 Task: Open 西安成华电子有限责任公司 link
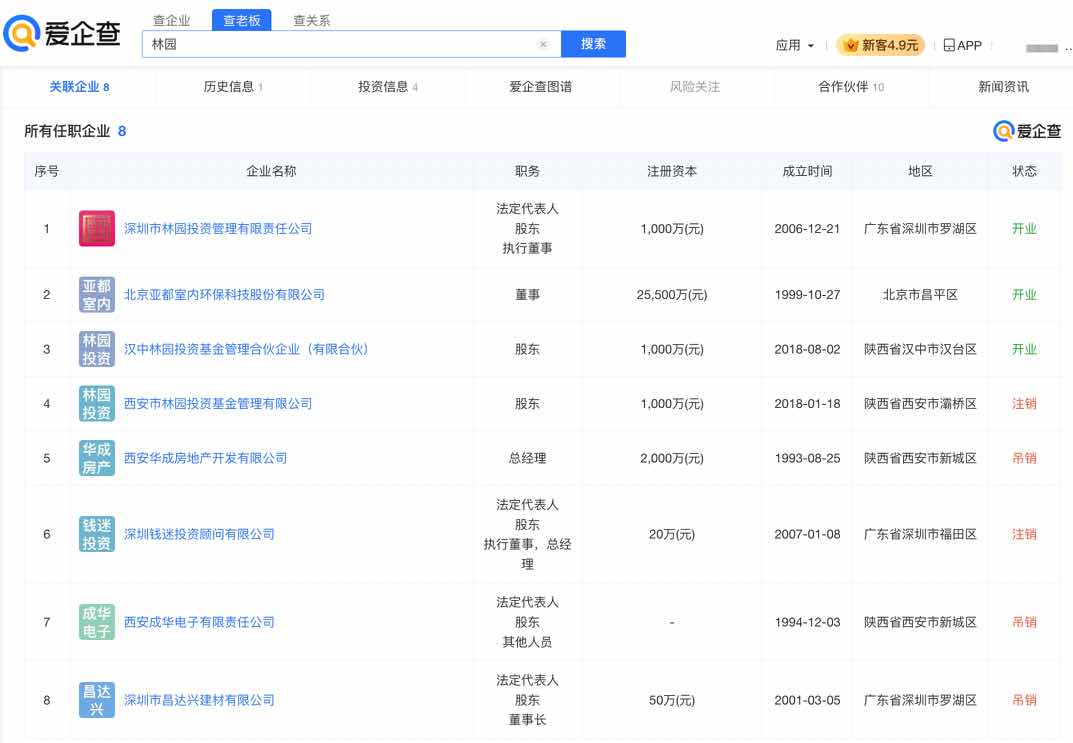[199, 622]
